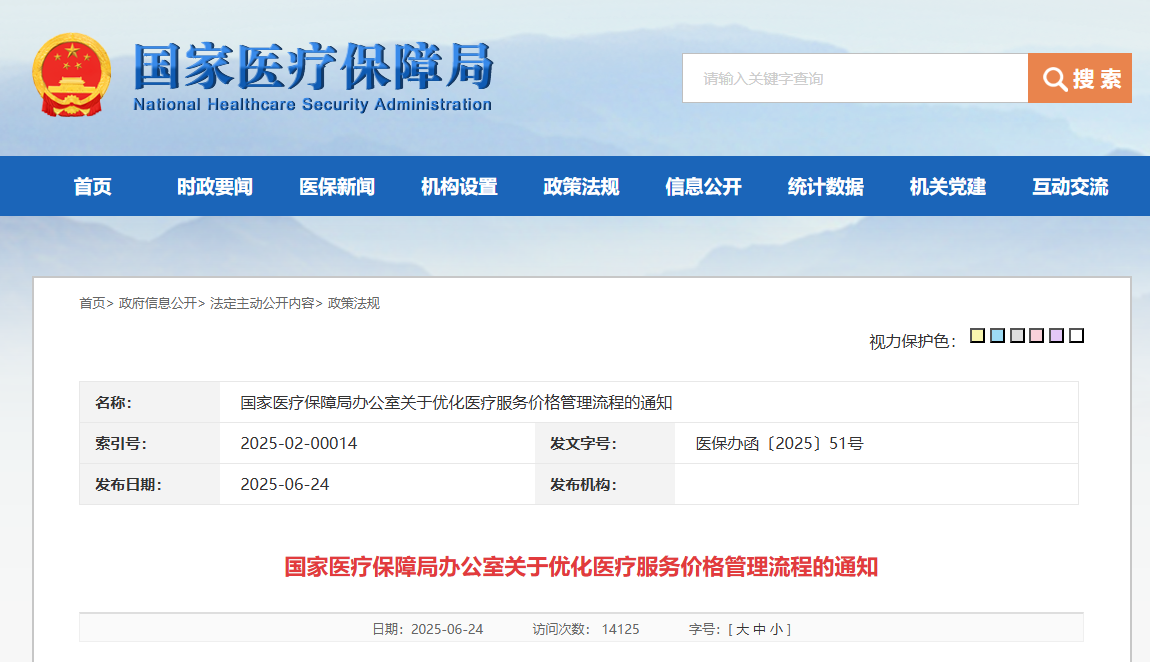The image size is (1150, 662).
Task: Go to the 医保新闻 navigation item
Action: (x=337, y=187)
